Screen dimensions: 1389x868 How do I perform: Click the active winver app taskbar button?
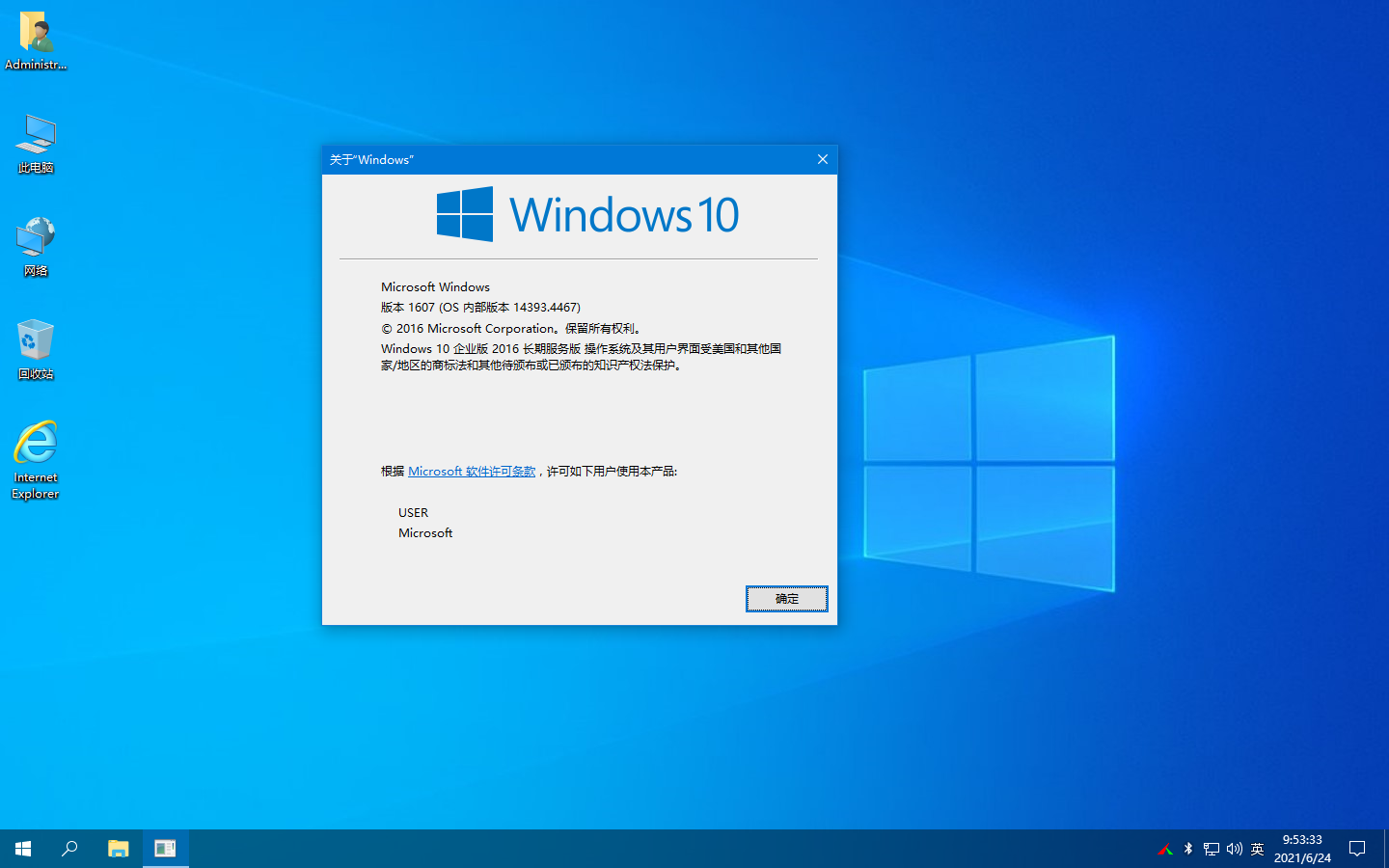point(165,849)
